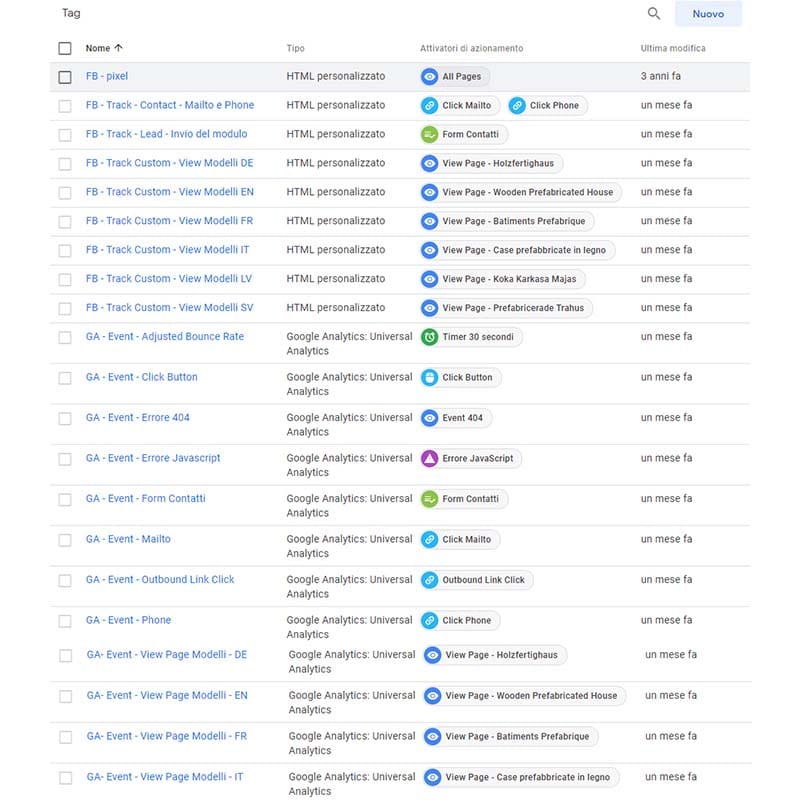
Task: Click the Click Phone trigger icon in FB Contact row
Action: [517, 106]
